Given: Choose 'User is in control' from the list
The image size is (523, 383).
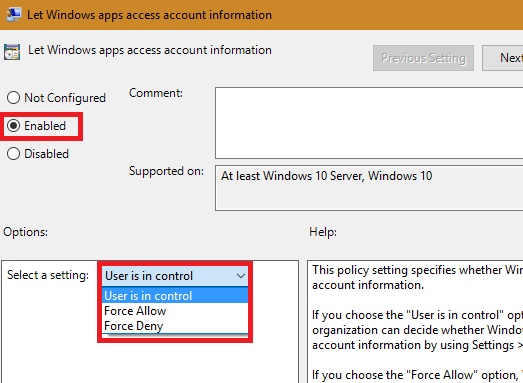Looking at the screenshot, I should pos(175,296).
